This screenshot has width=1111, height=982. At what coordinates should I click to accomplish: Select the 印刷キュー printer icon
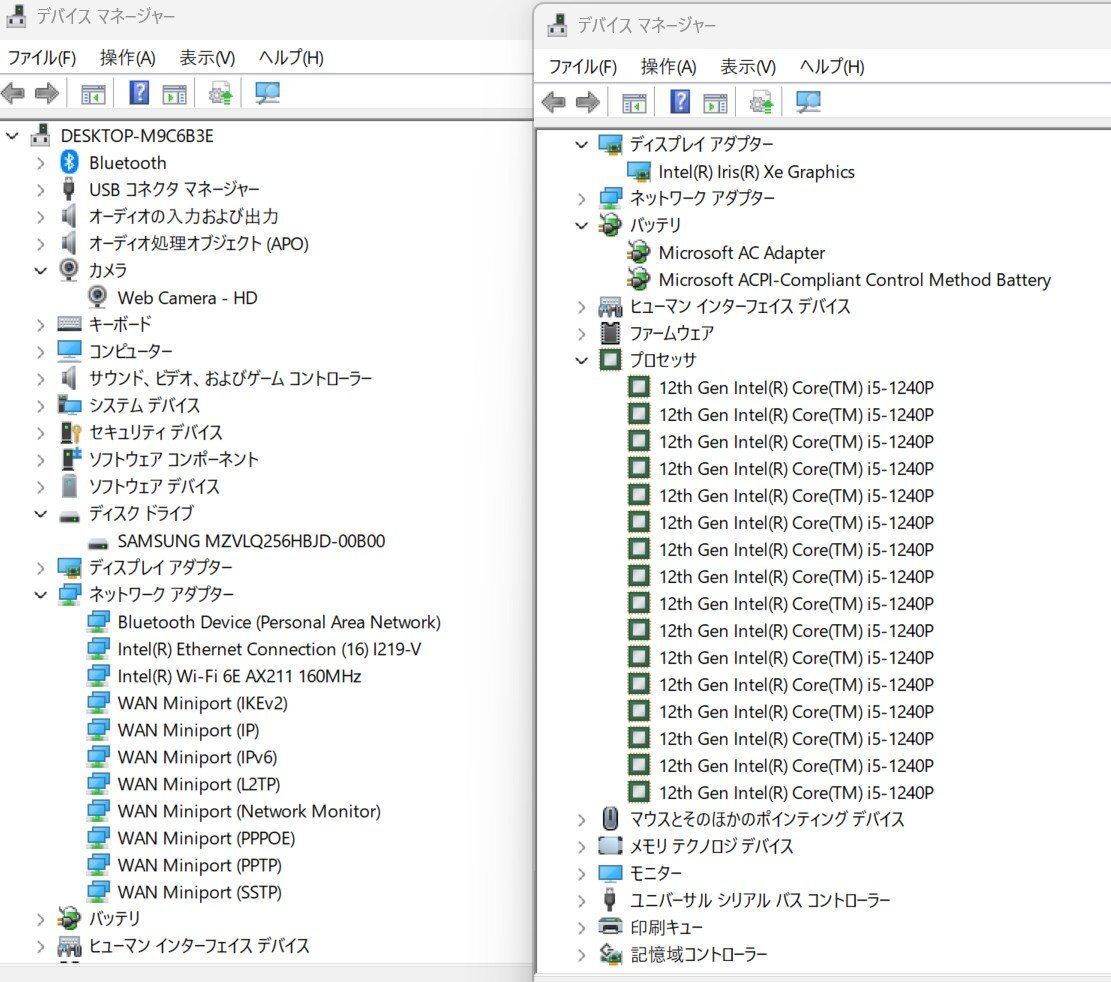[610, 926]
